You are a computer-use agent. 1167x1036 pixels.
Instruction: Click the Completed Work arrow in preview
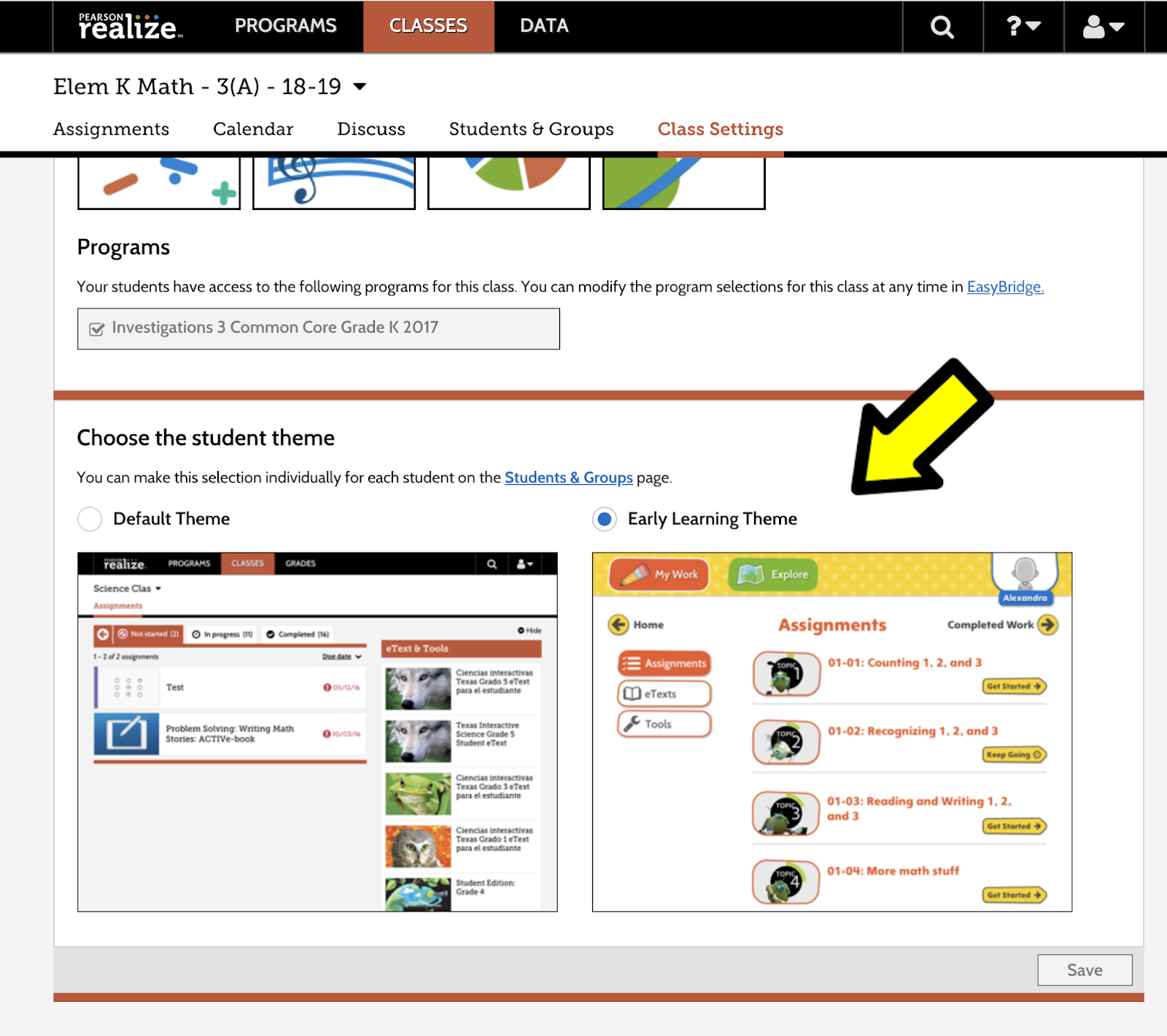pyautogui.click(x=1048, y=625)
